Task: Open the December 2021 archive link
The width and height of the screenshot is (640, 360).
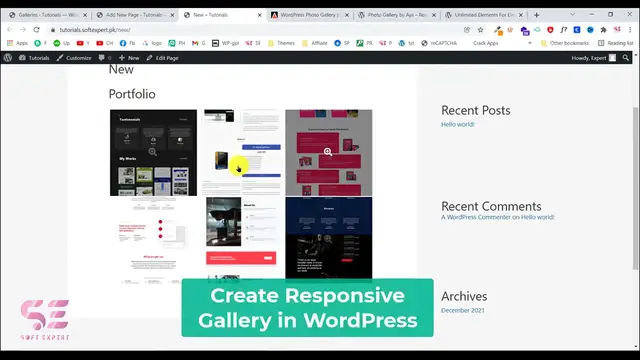Action: [x=462, y=310]
